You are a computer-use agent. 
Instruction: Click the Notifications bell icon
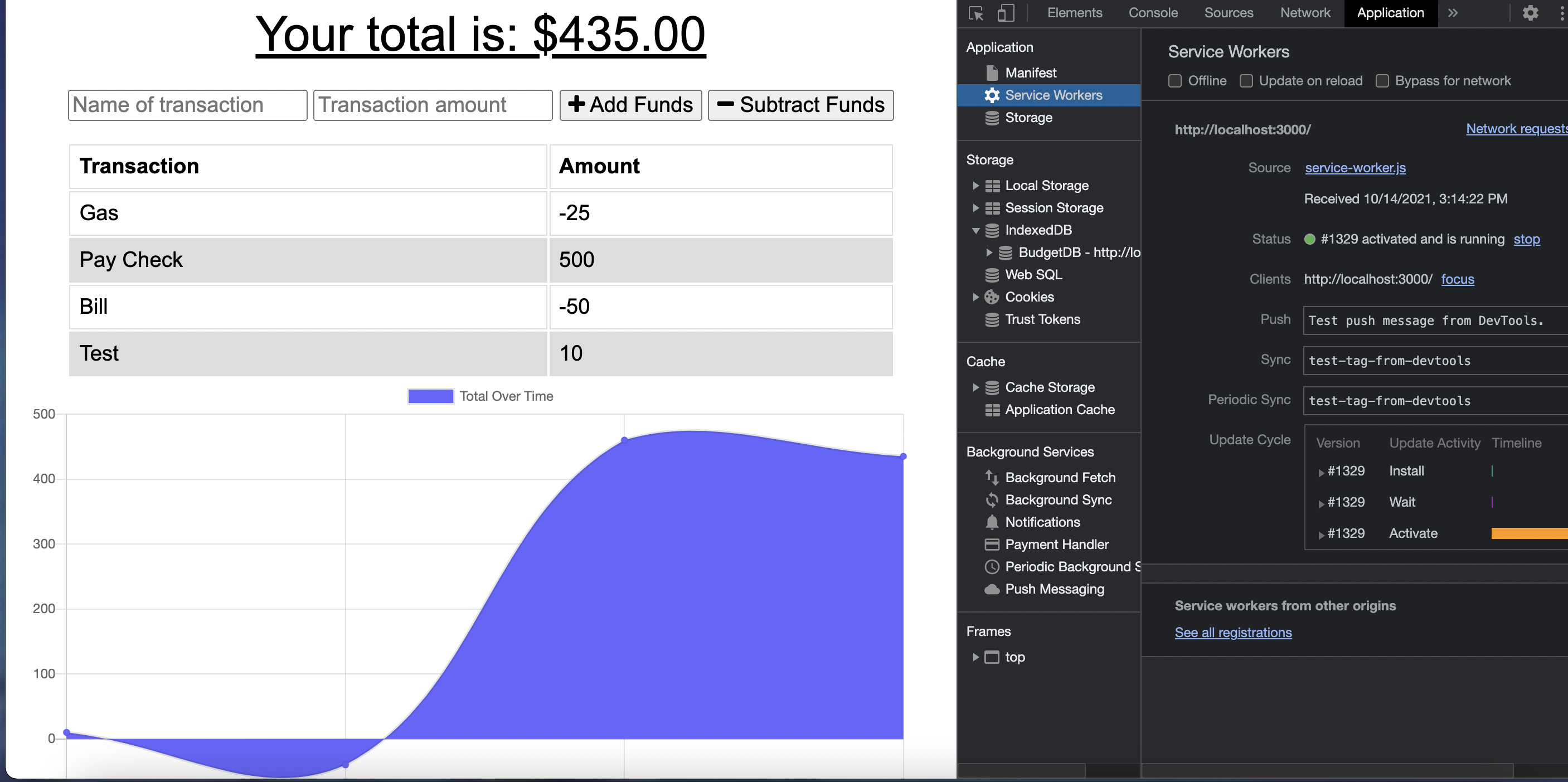pos(992,522)
